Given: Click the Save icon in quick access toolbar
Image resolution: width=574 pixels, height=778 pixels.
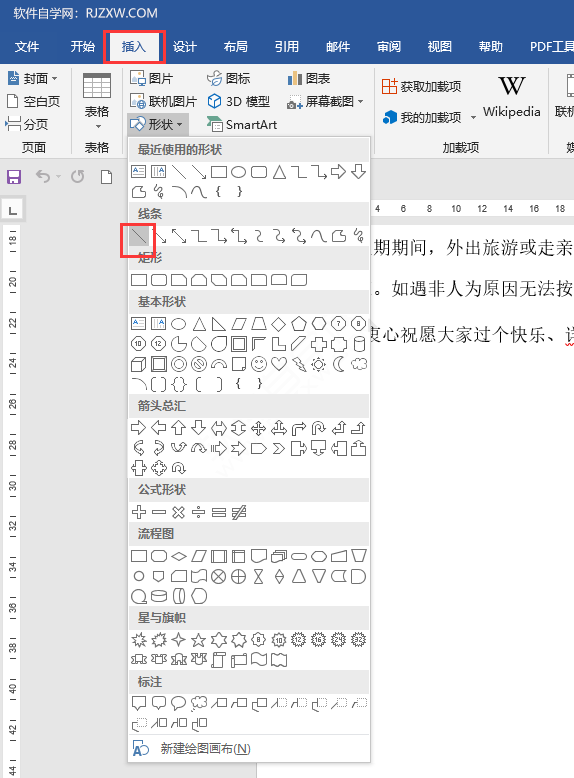Looking at the screenshot, I should [14, 177].
